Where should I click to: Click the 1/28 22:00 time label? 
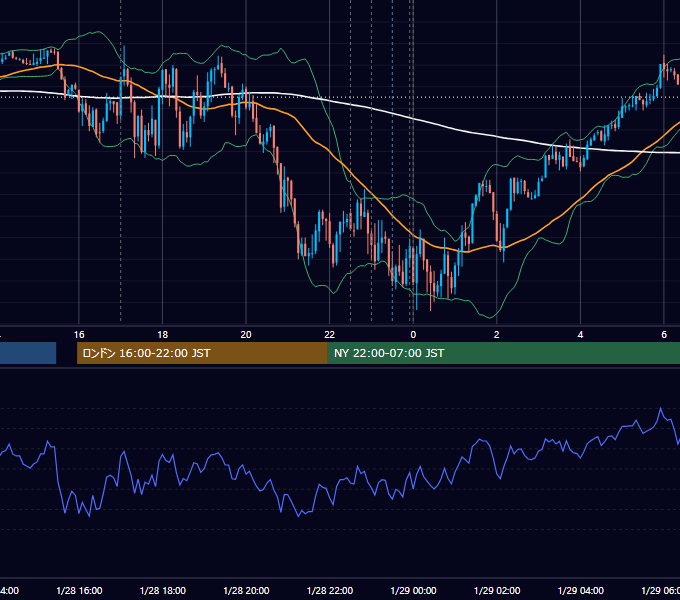(x=330, y=590)
